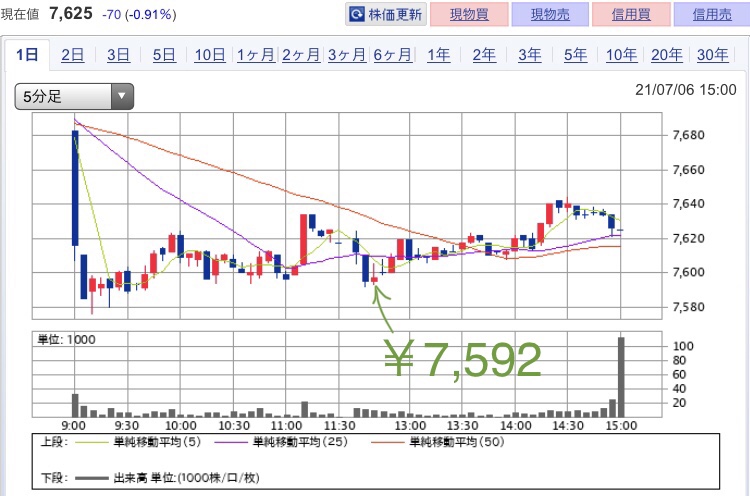
Task: Click the 9:00 opening volume bar
Action: click(x=75, y=406)
